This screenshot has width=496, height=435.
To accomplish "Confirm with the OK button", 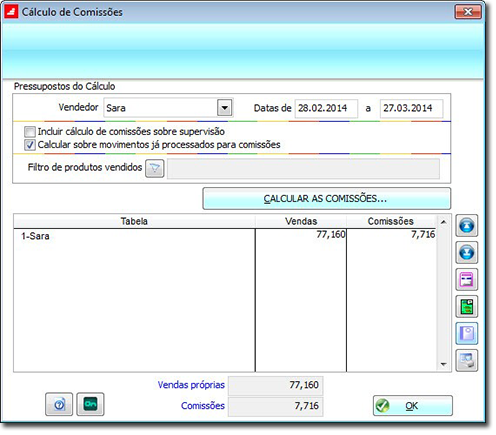I will 413,406.
